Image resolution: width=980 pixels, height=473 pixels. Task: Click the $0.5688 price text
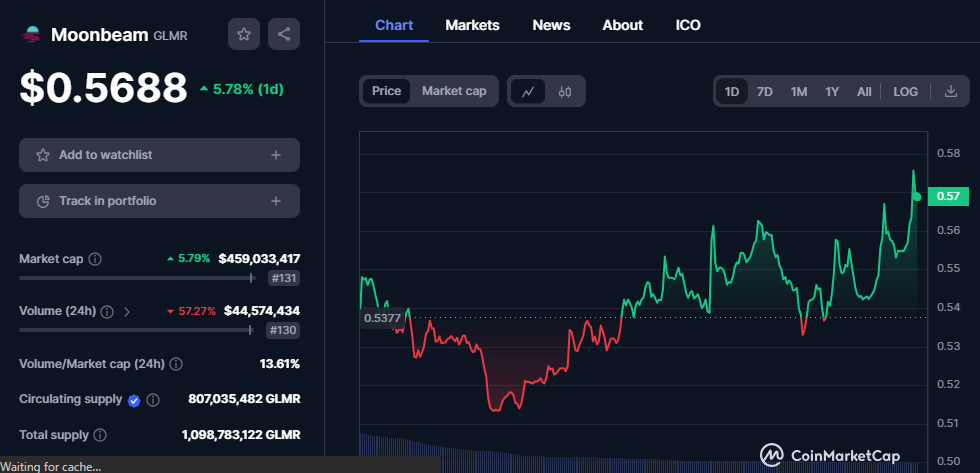(x=104, y=88)
